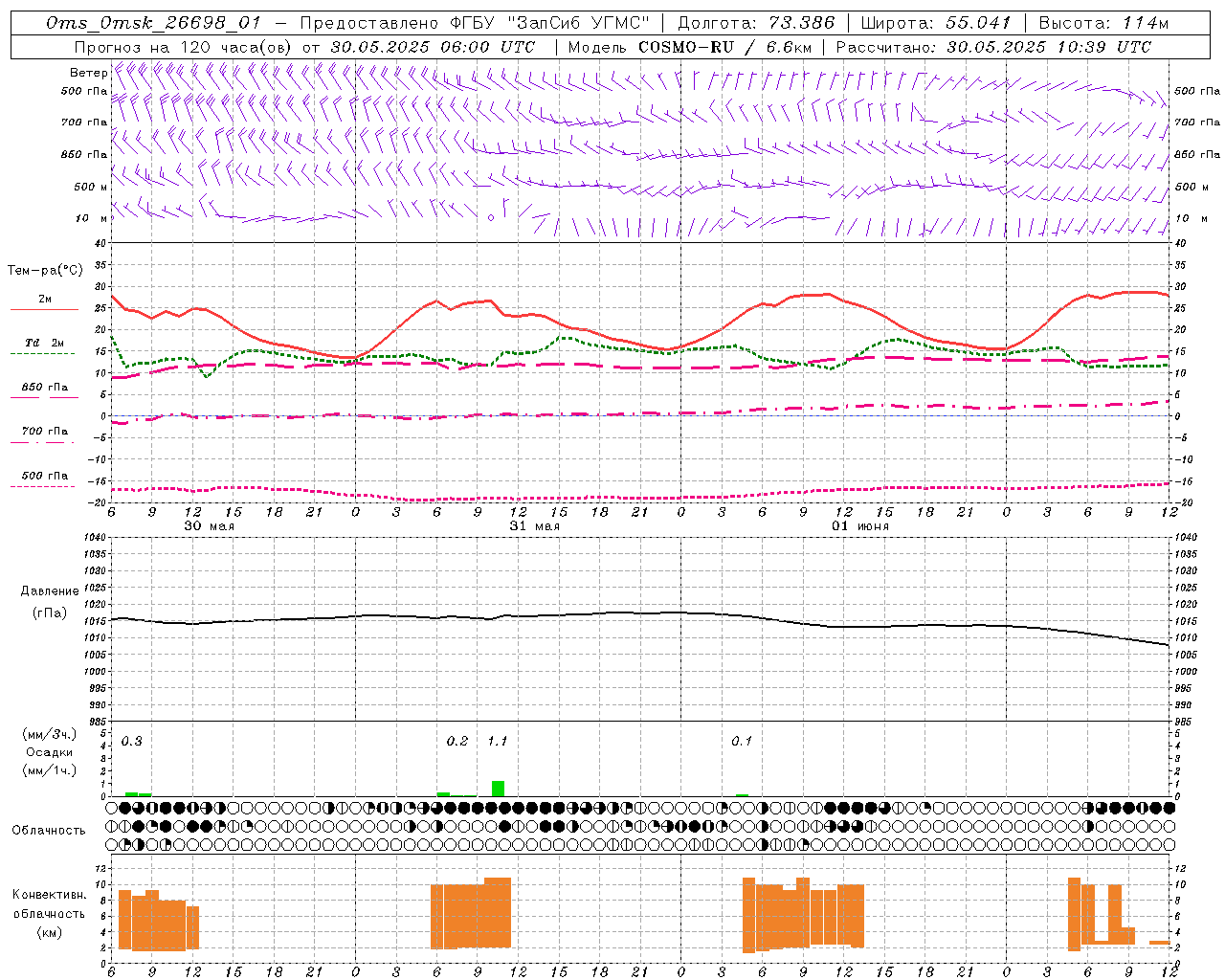
Task: Click the (гПа) pressure unit label
Action: click(x=49, y=613)
